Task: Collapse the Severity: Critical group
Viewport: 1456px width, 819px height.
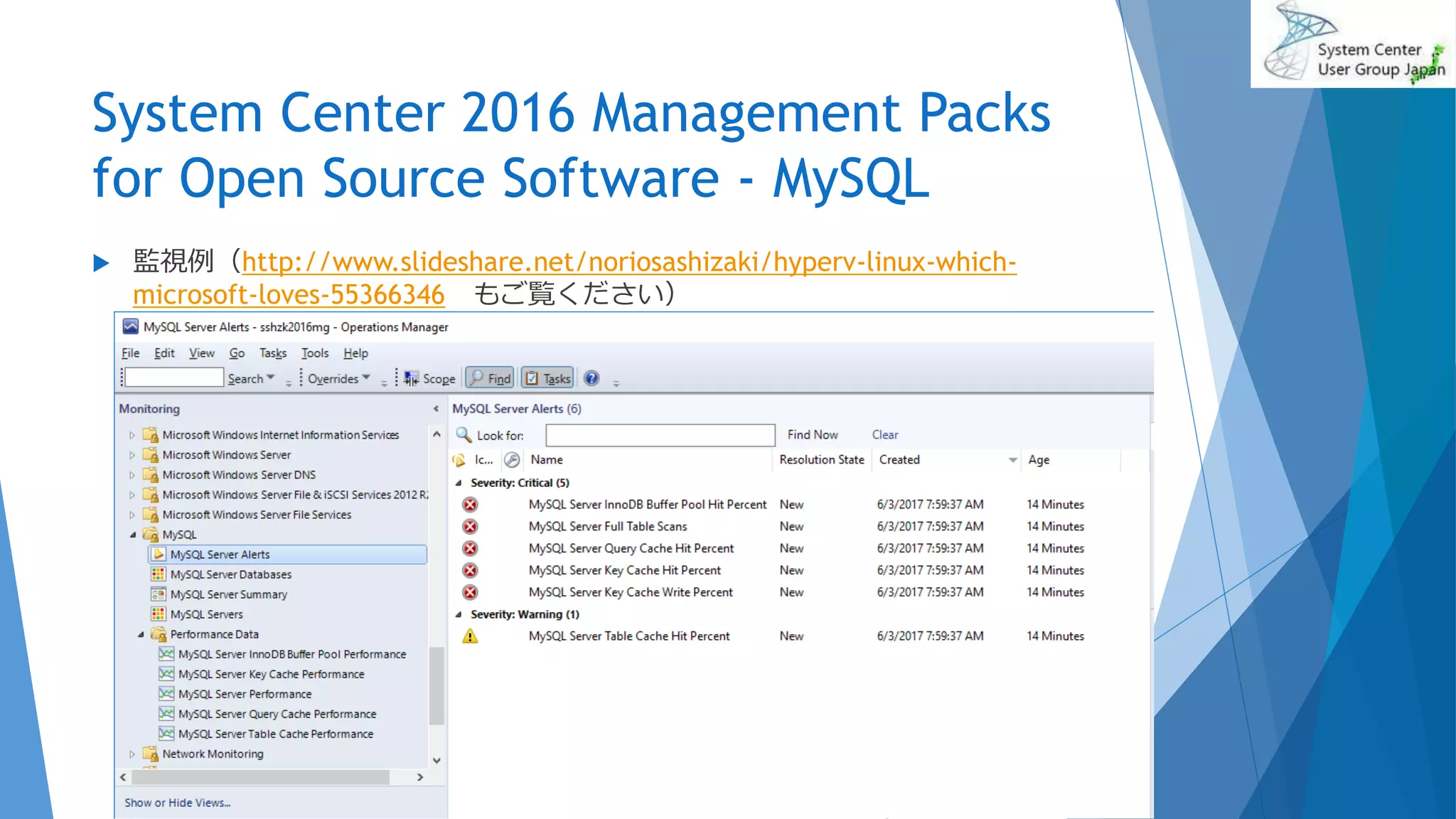Action: click(x=459, y=483)
